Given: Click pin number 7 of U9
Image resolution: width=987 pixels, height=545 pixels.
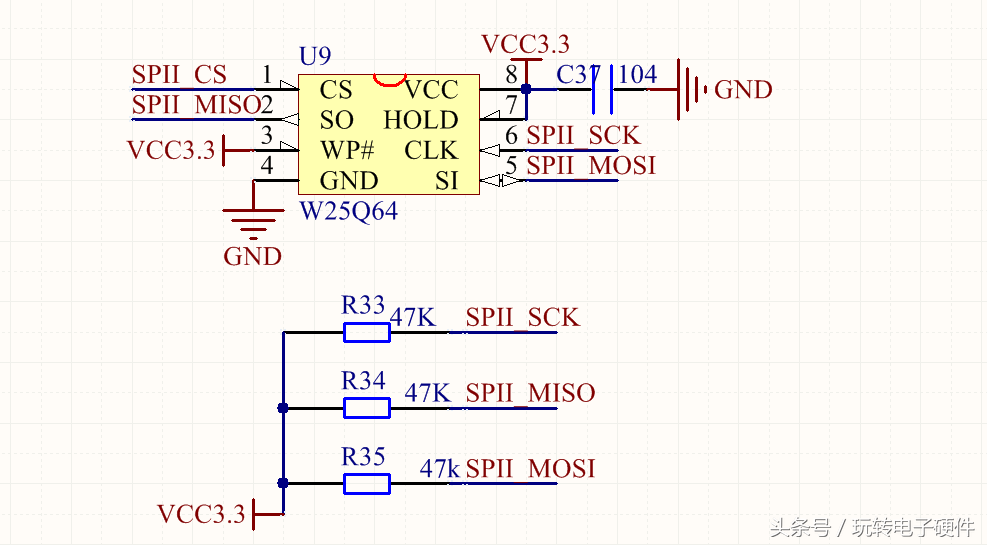Looking at the screenshot, I should click(x=512, y=105).
